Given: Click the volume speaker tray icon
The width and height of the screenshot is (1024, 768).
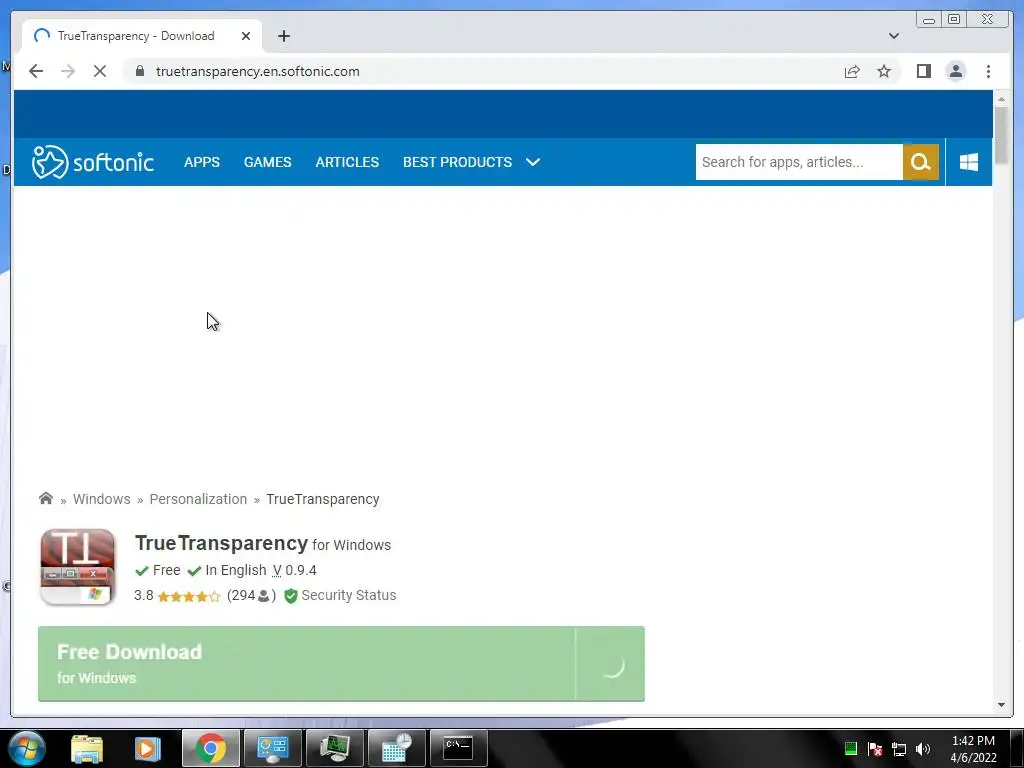Looking at the screenshot, I should (922, 749).
